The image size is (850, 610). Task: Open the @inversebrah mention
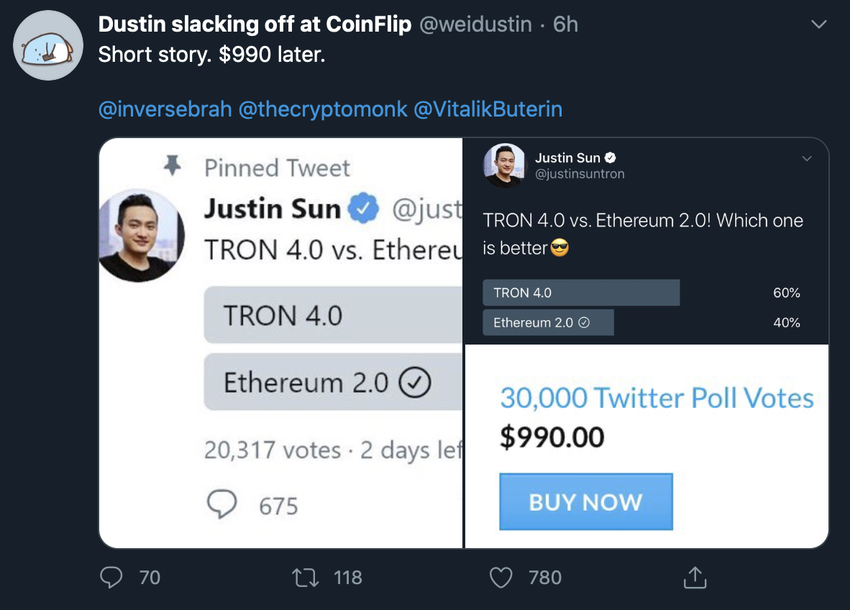point(165,109)
